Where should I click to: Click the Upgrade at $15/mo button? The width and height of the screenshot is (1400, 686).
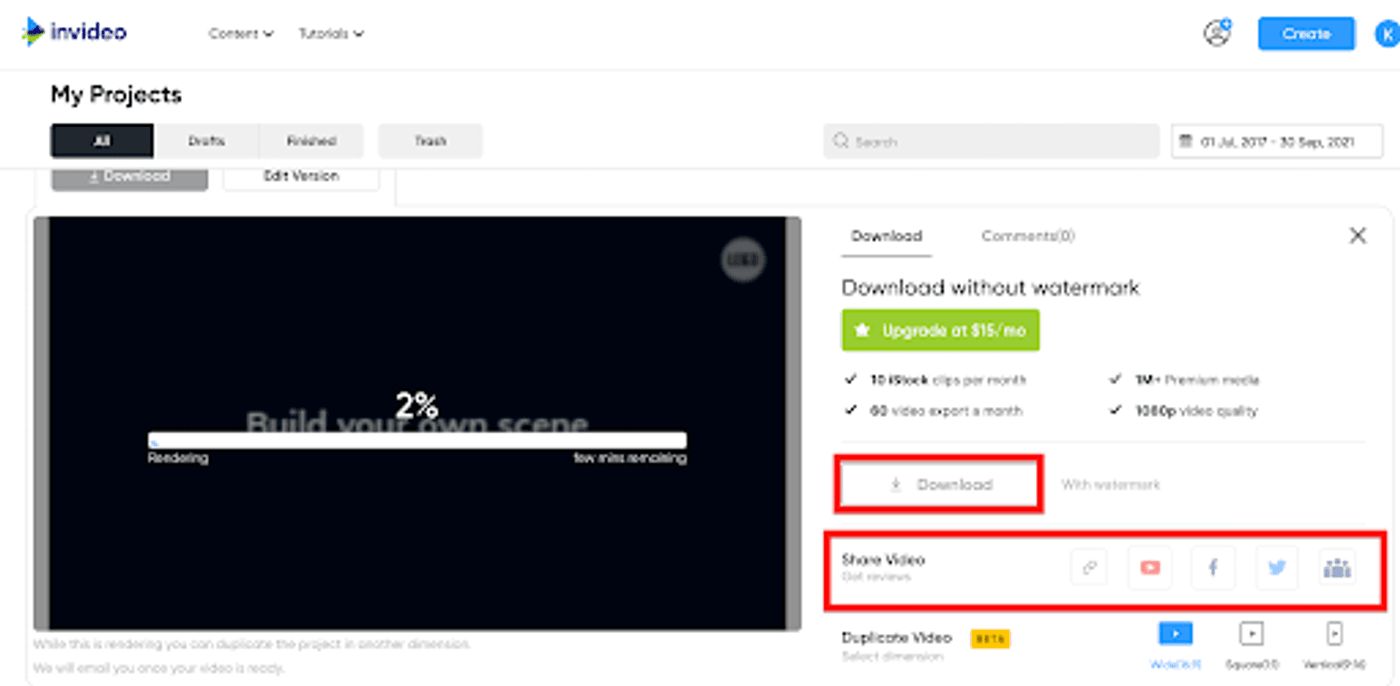click(940, 330)
